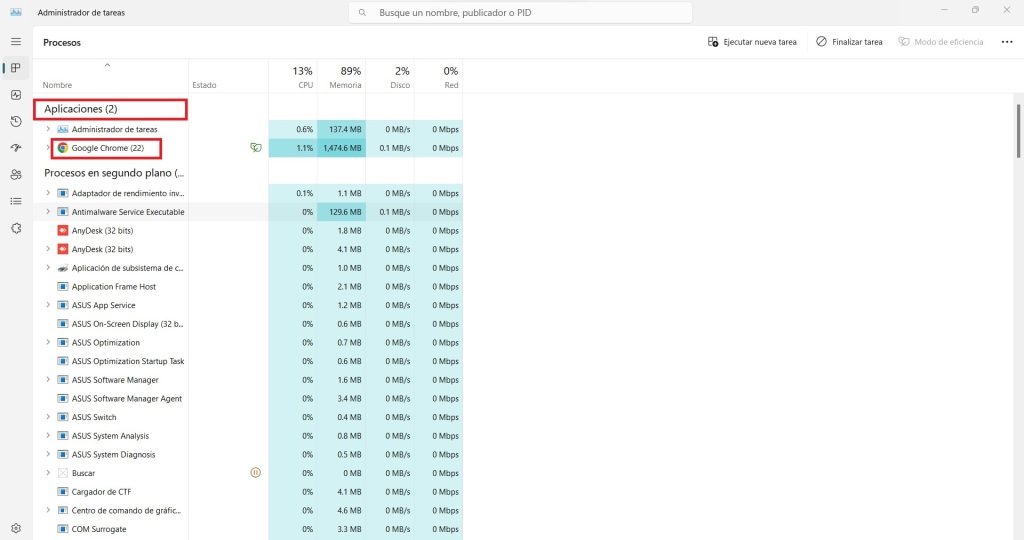Click the Task Manager title bar icon
Screen dimensions: 1024x540
[16, 12]
